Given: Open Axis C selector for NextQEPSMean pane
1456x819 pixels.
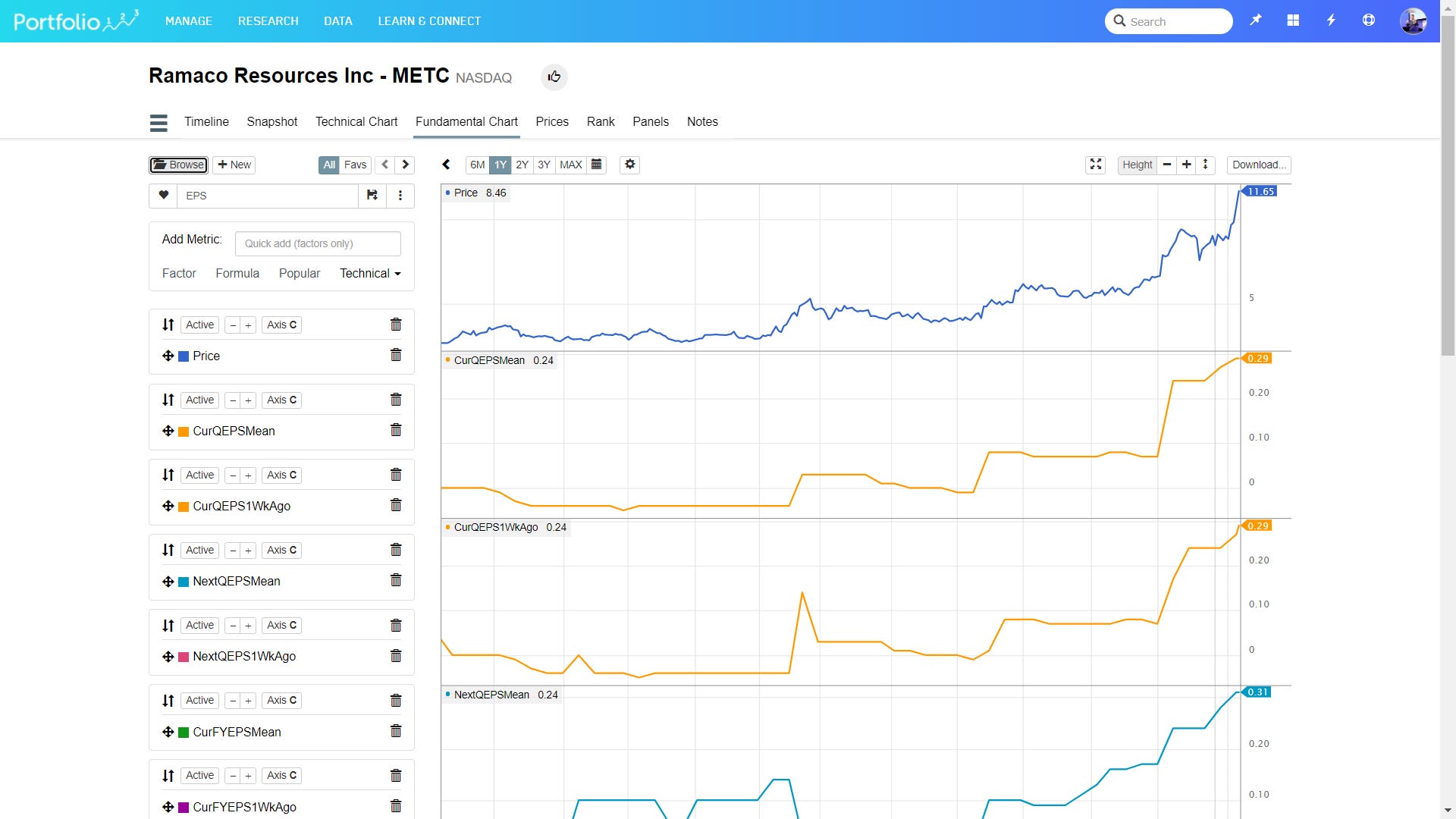Looking at the screenshot, I should [x=281, y=550].
